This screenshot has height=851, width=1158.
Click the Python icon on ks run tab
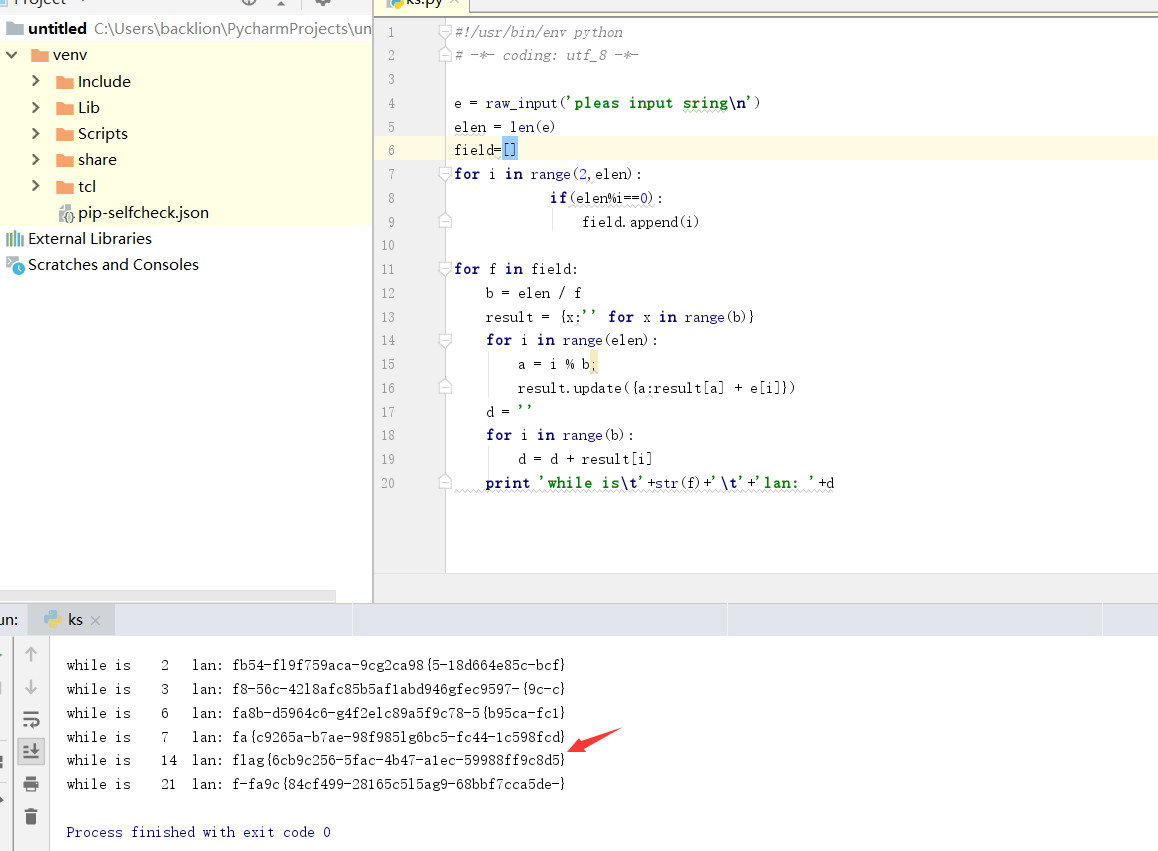(52, 619)
